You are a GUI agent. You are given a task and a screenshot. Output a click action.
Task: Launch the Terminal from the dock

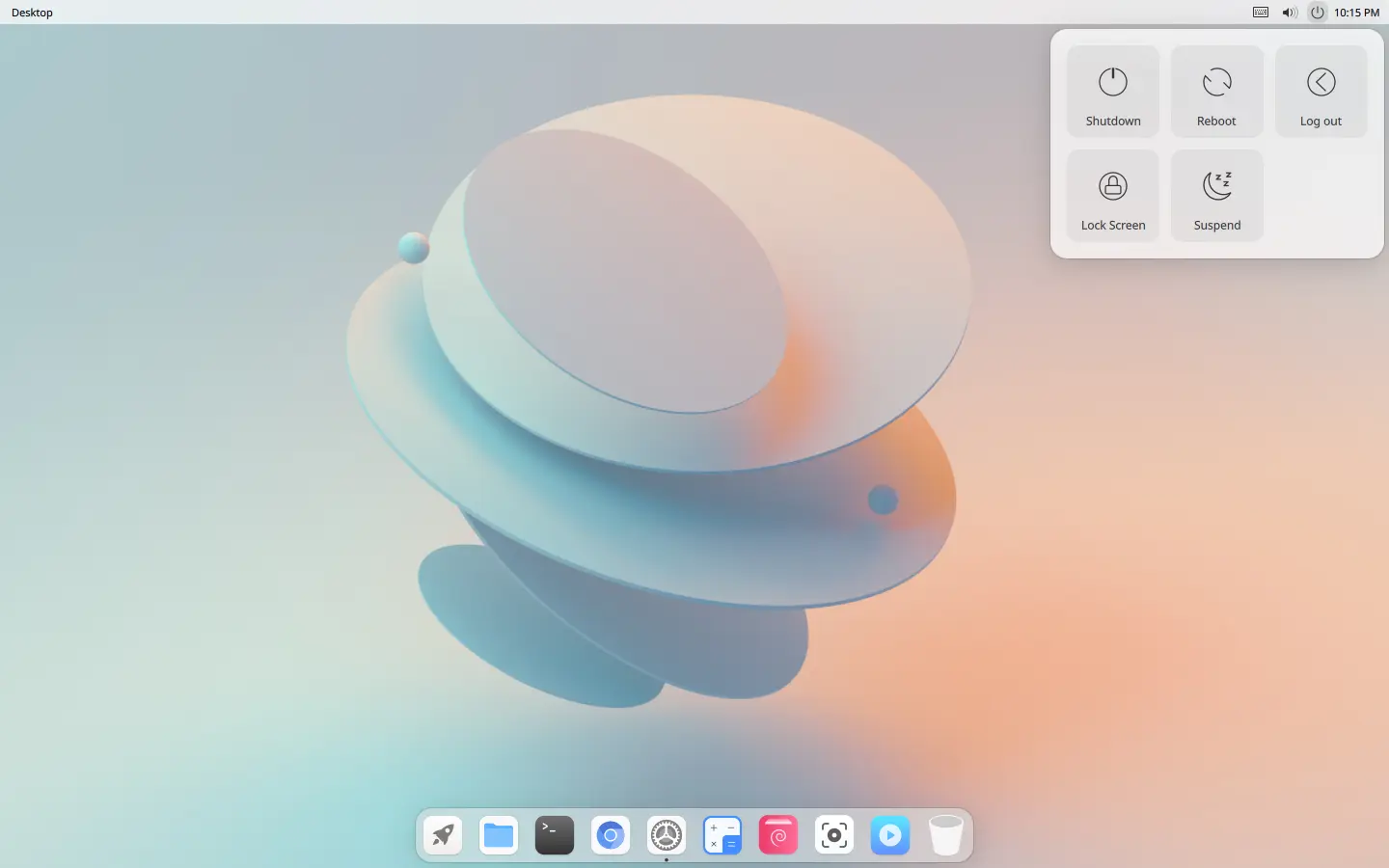click(555, 835)
